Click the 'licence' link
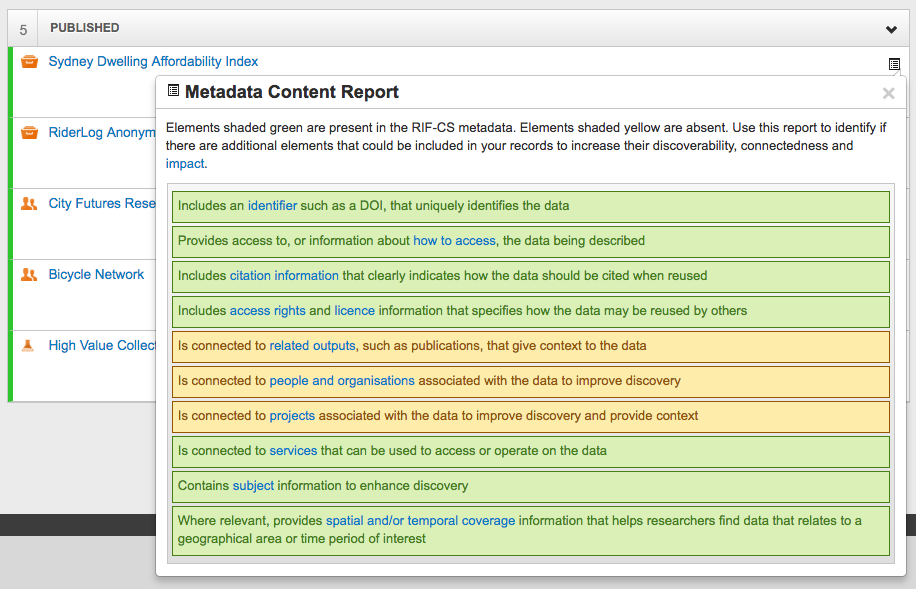916x589 pixels. pyautogui.click(x=354, y=311)
